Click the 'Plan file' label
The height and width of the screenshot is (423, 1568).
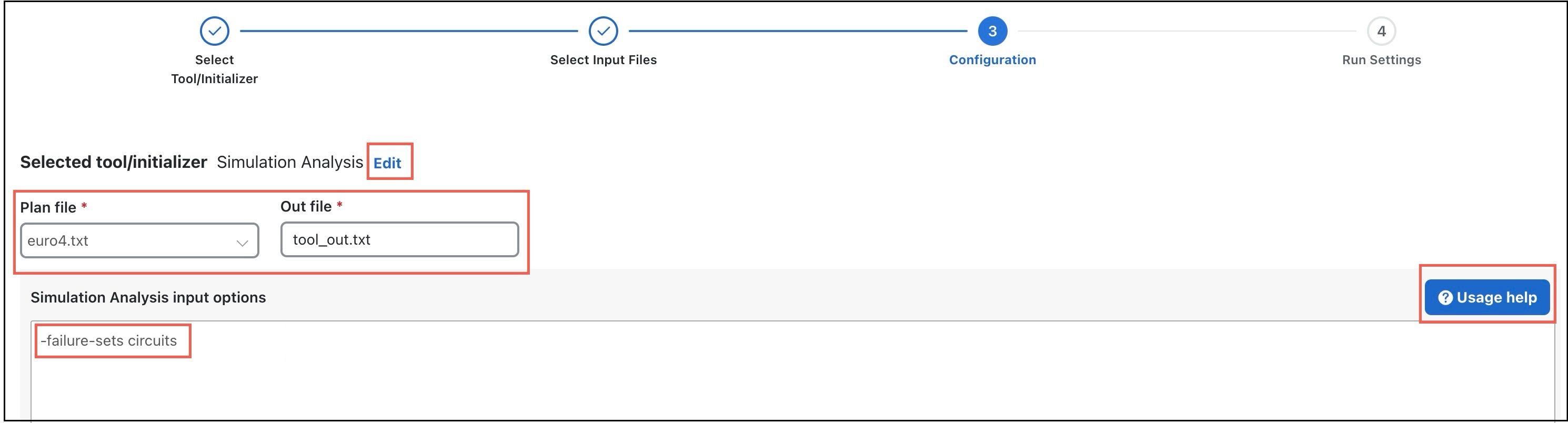[48, 207]
